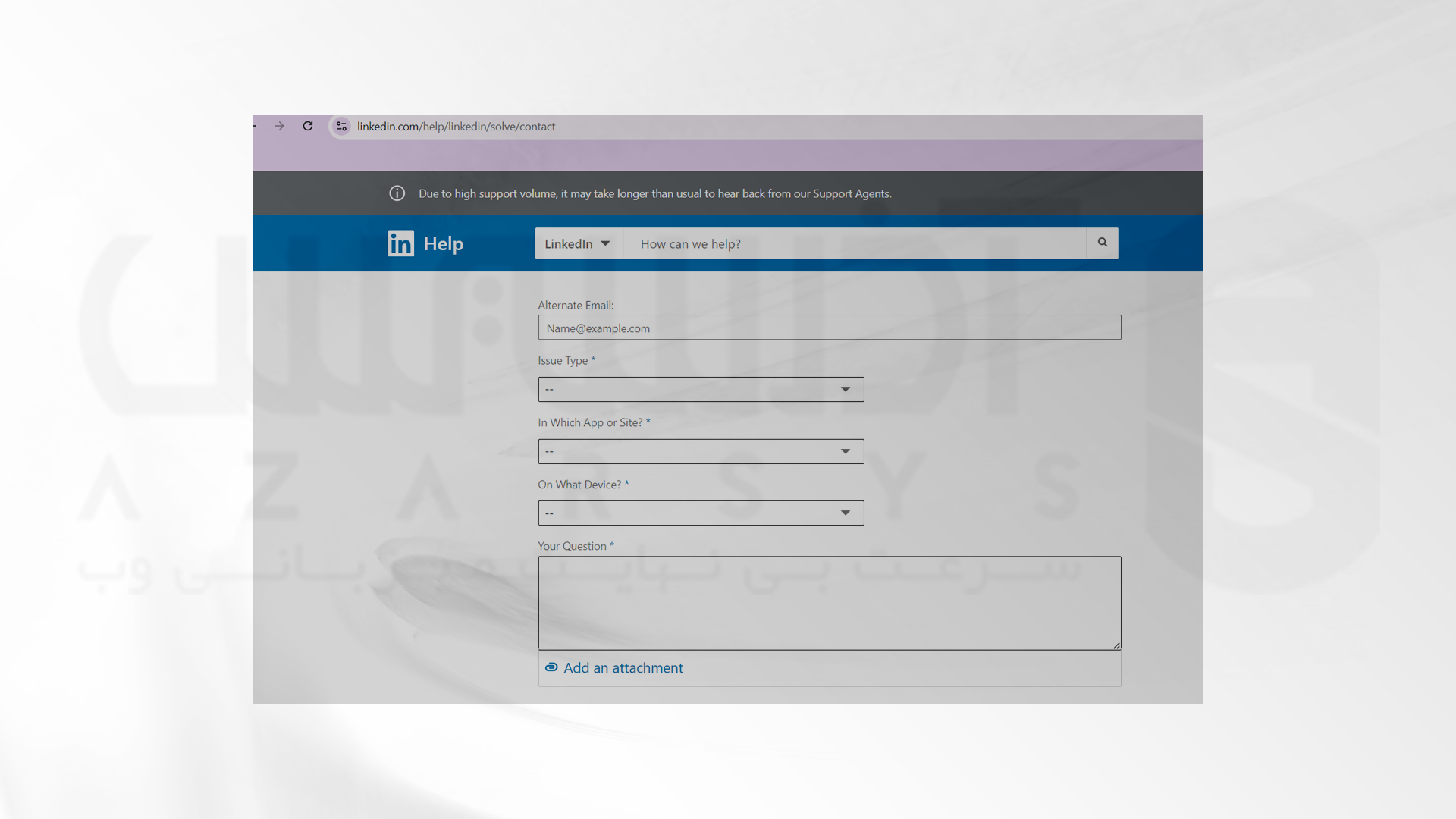Expand the Issue Type dropdown
Viewport: 1456px width, 819px height.
tap(701, 389)
